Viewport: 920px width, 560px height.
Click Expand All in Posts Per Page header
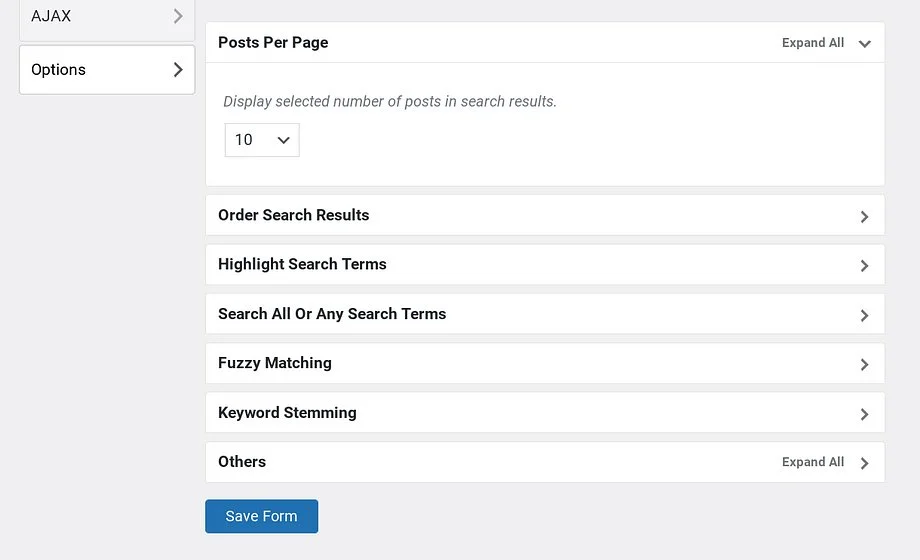point(812,43)
